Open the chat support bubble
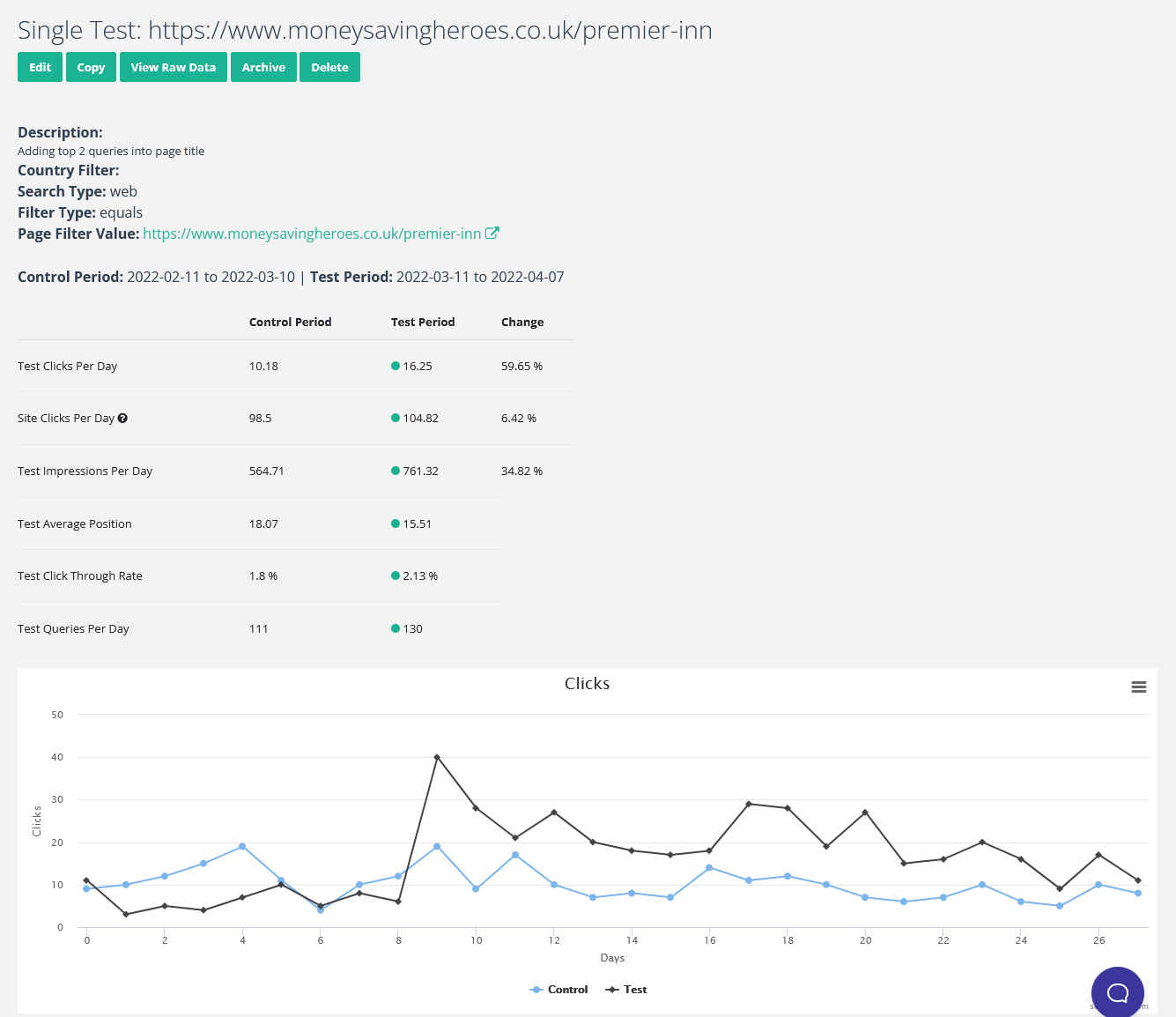Viewport: 1176px width, 1017px height. click(1118, 992)
